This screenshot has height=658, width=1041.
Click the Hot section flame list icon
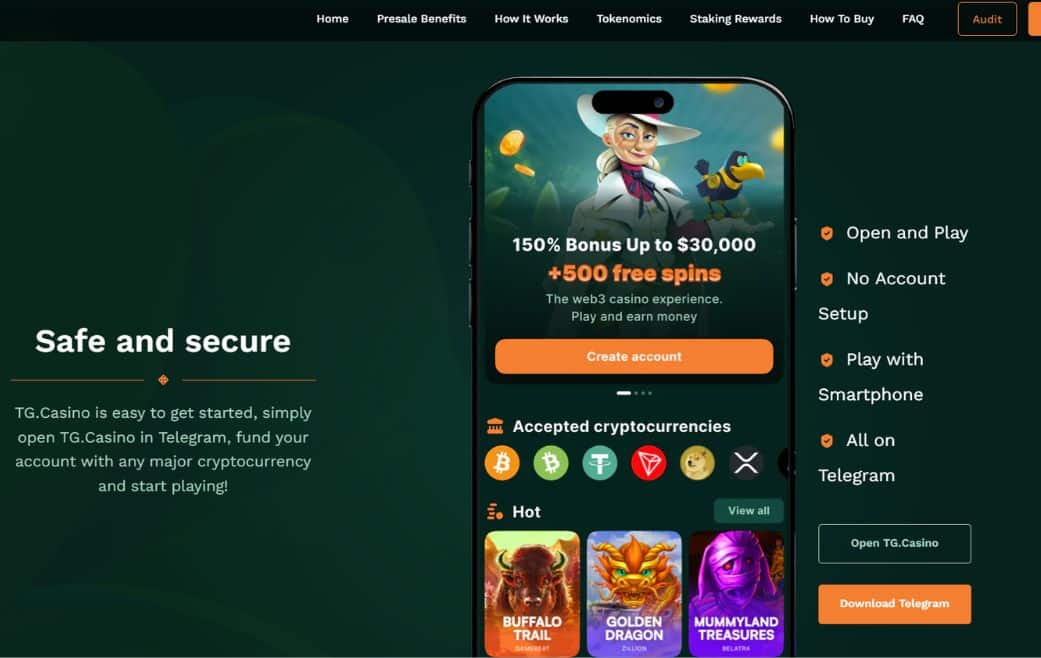[x=495, y=511]
